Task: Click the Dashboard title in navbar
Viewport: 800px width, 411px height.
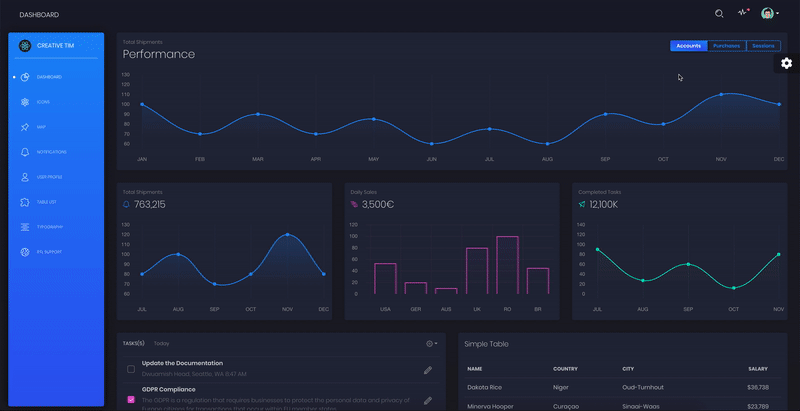Action: coord(39,15)
